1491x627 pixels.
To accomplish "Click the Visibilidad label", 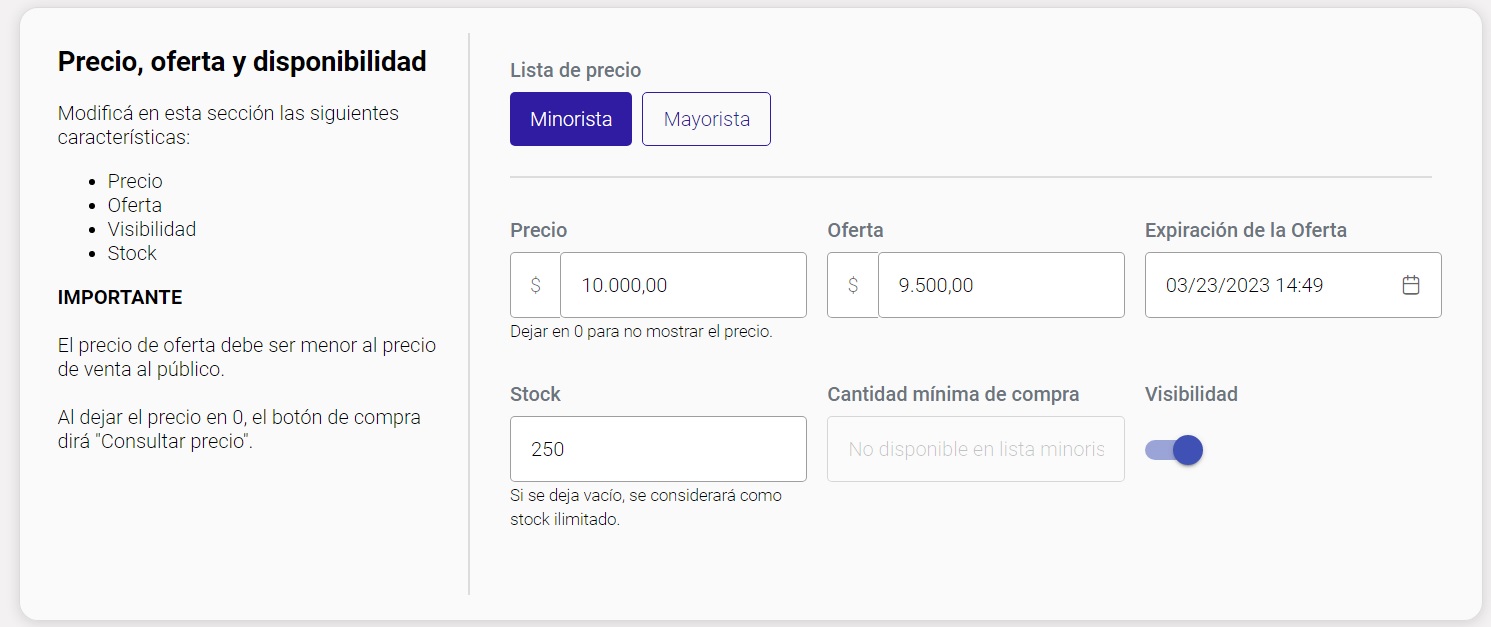I will [x=1191, y=394].
